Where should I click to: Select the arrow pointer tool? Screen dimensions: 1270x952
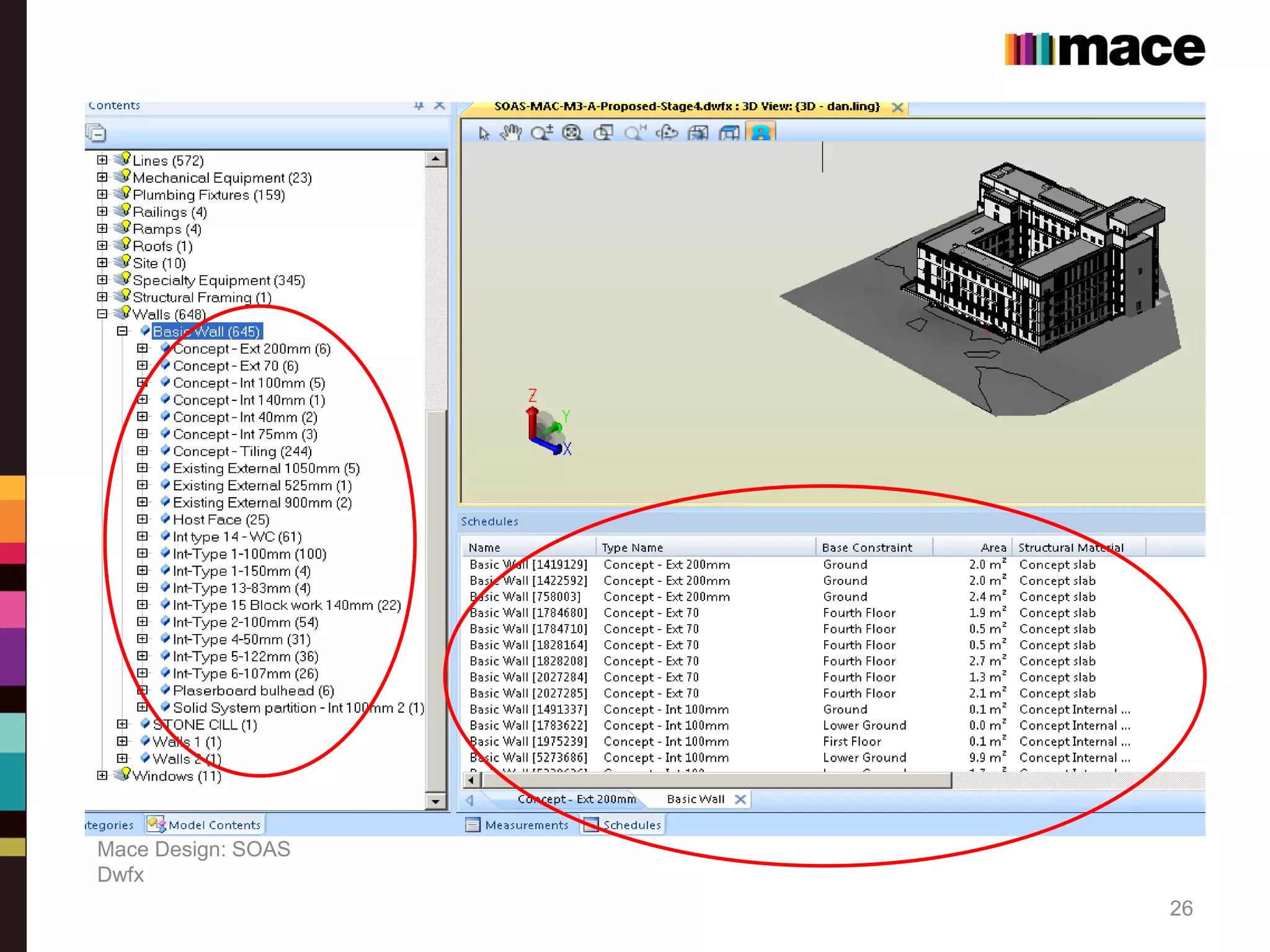[x=484, y=133]
